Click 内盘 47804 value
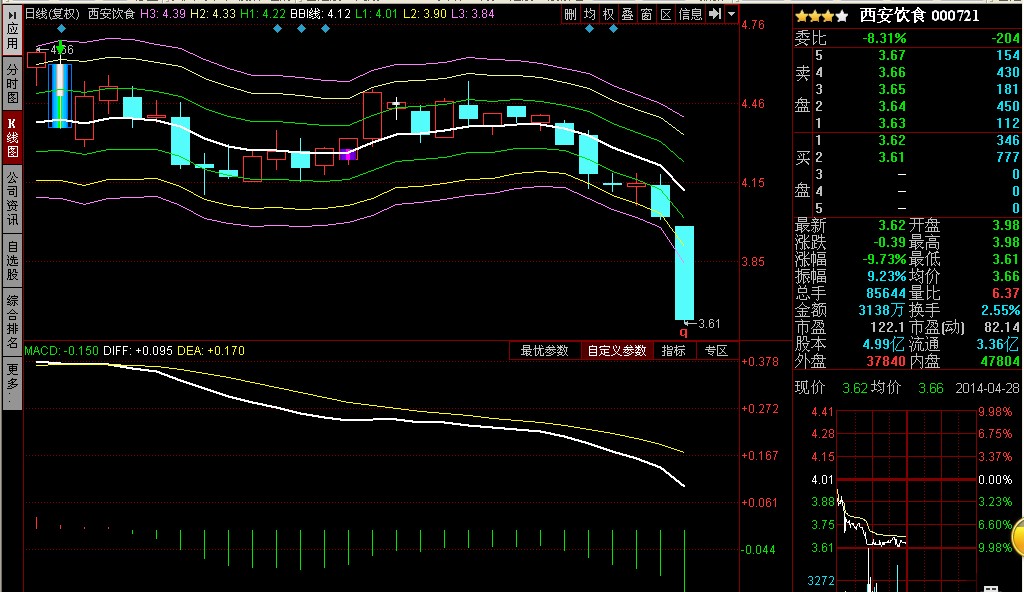This screenshot has height=592, width=1024. 1000,361
